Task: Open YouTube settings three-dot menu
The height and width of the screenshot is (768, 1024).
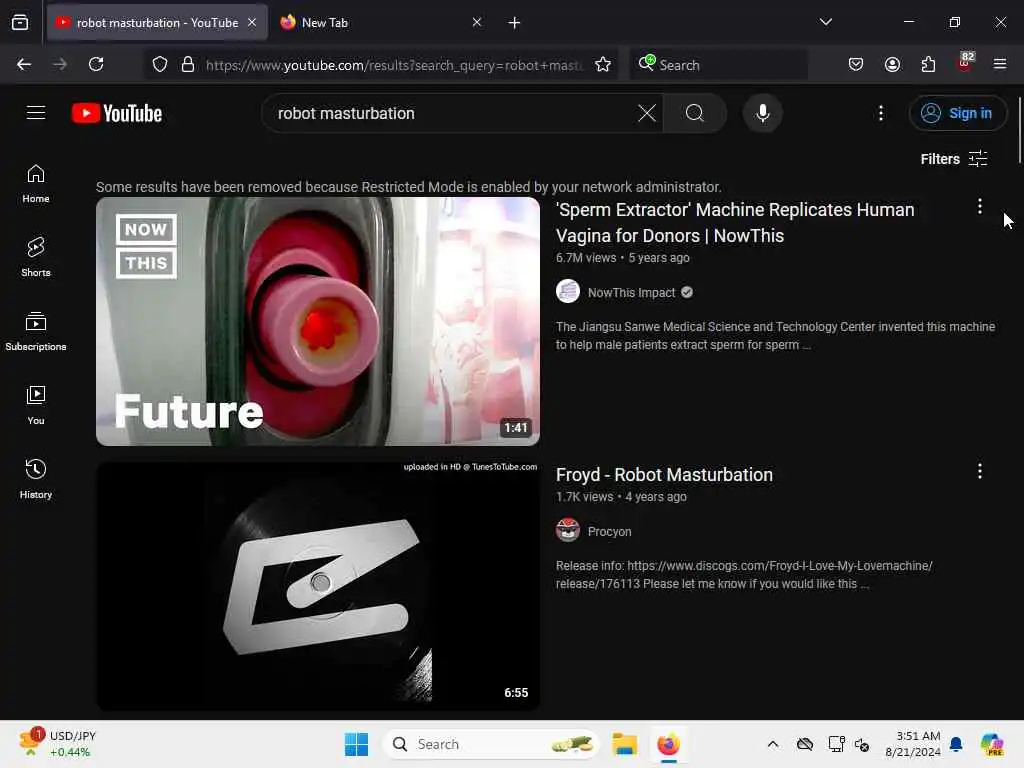Action: pyautogui.click(x=880, y=113)
